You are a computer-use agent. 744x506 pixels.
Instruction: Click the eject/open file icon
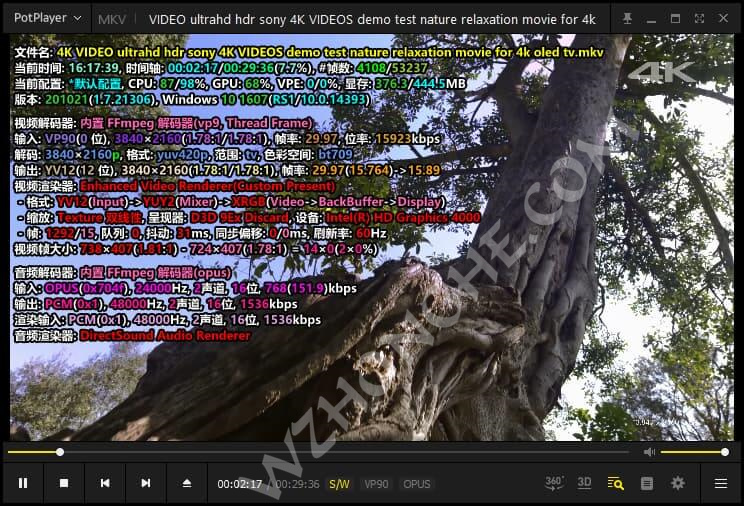tap(186, 484)
